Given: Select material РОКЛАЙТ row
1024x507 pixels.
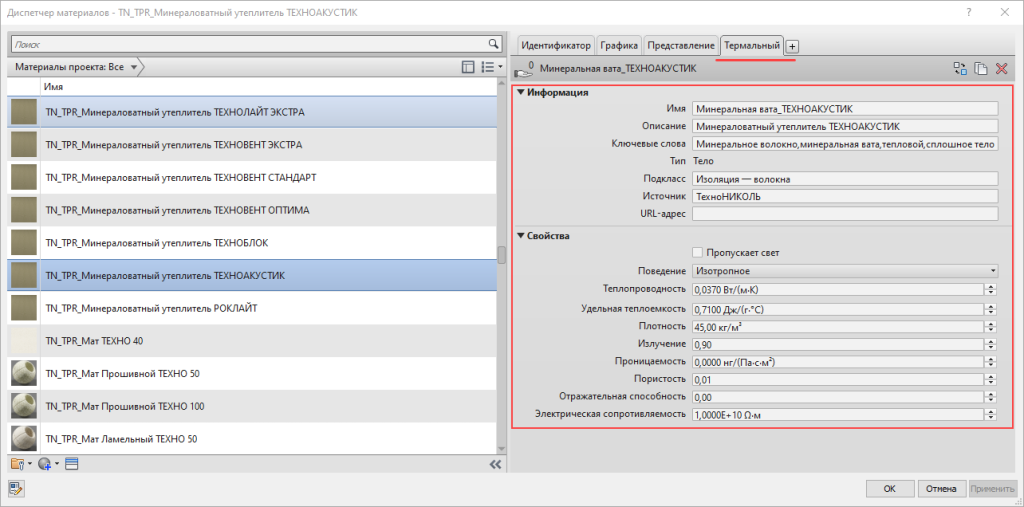Looking at the screenshot, I should [x=254, y=308].
